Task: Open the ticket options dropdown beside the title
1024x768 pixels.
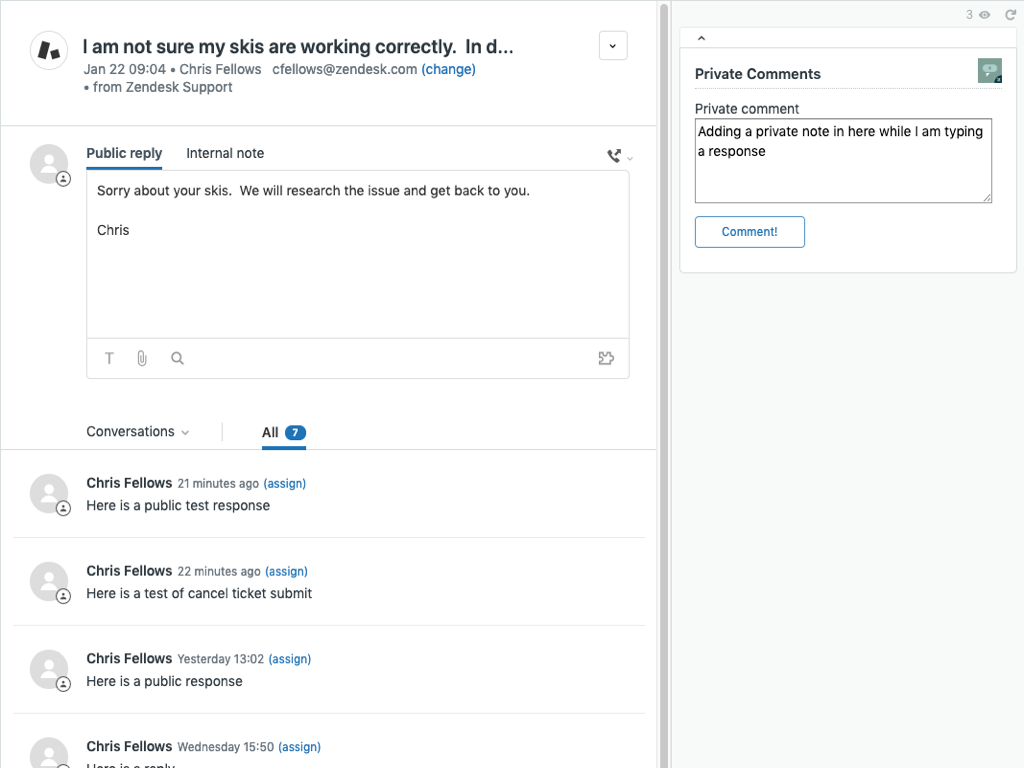Action: point(613,45)
